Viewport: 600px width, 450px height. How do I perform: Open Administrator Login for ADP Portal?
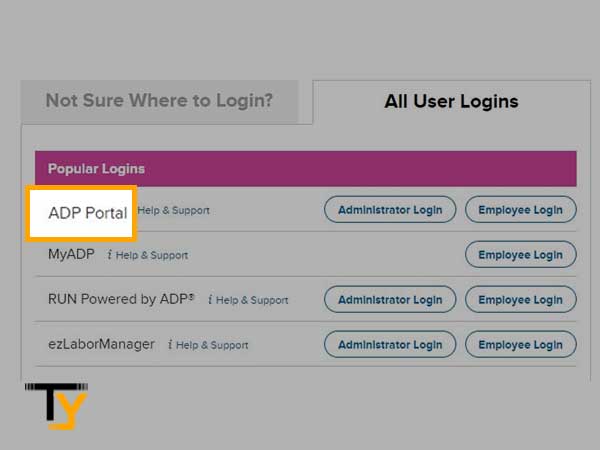(x=390, y=210)
